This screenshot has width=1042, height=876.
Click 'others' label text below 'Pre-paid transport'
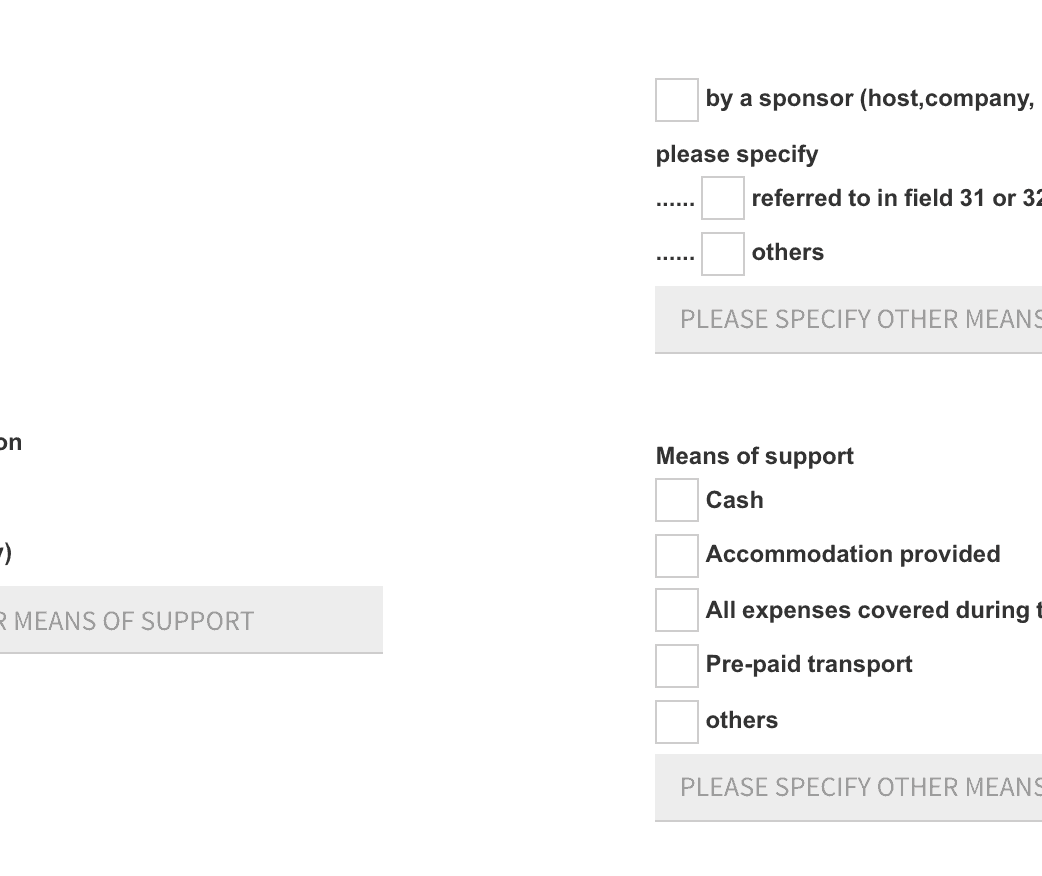[x=741, y=720]
